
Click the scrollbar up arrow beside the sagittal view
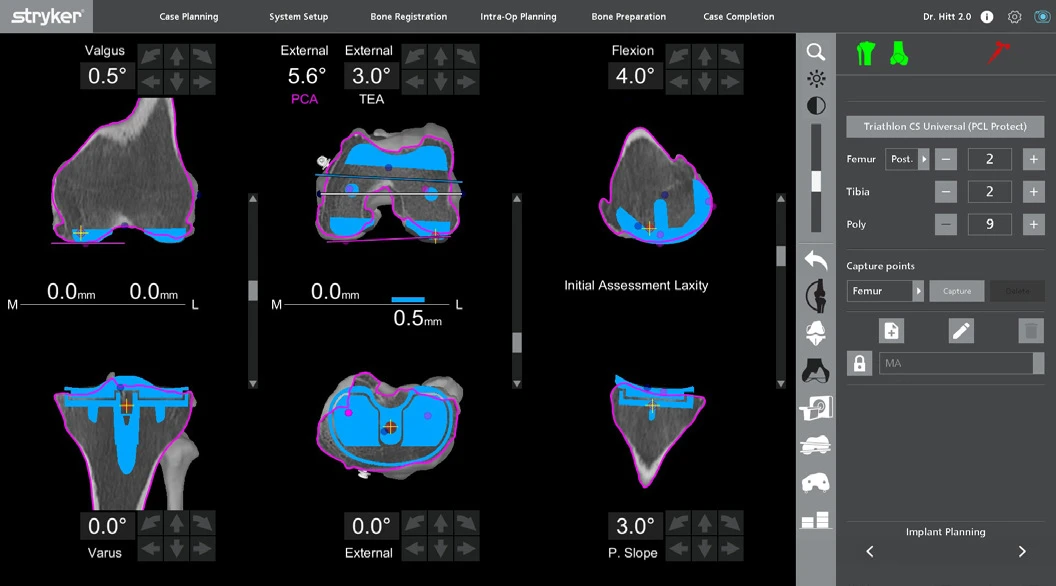781,199
